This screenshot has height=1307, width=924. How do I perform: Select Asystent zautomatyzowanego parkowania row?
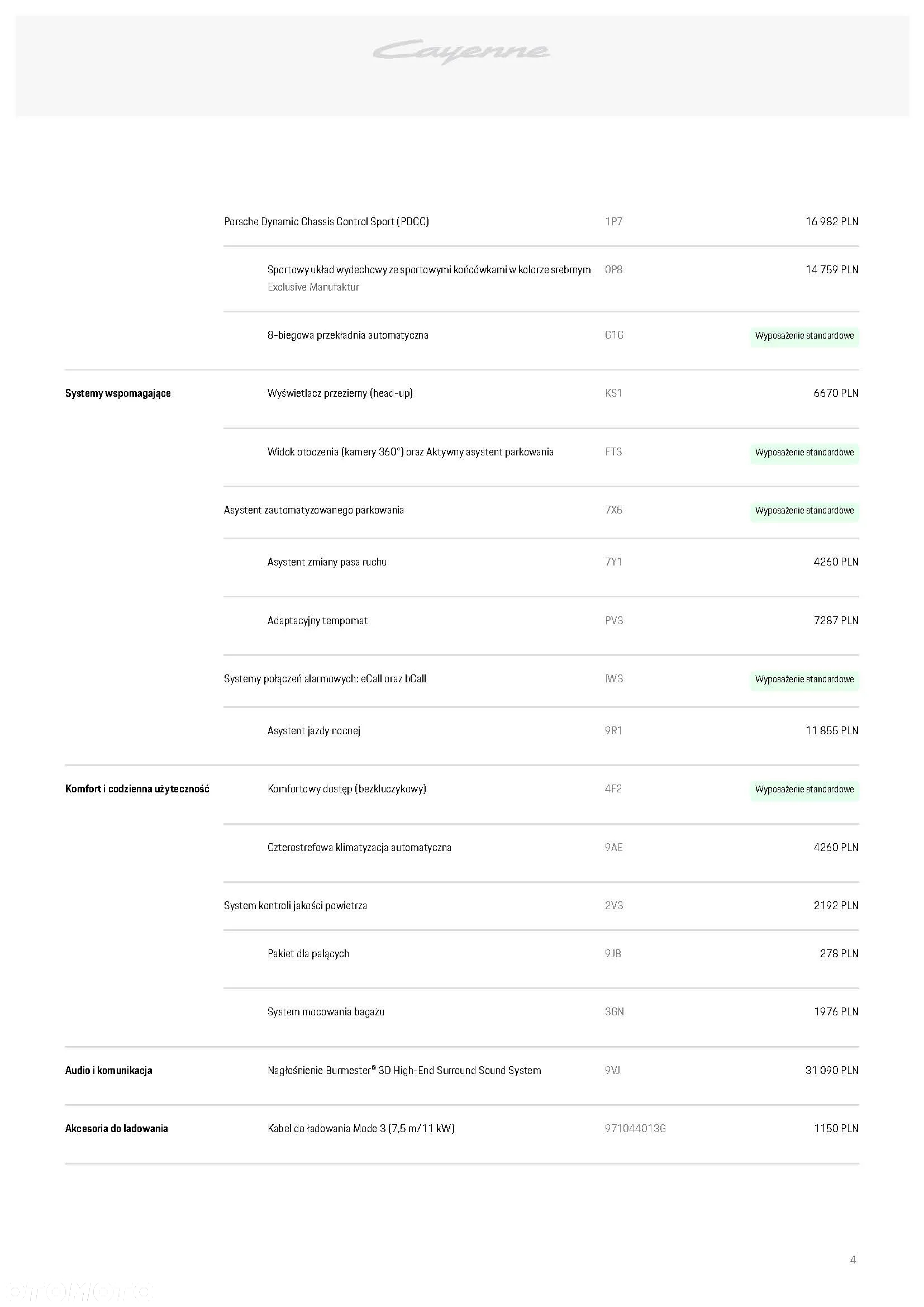click(541, 511)
